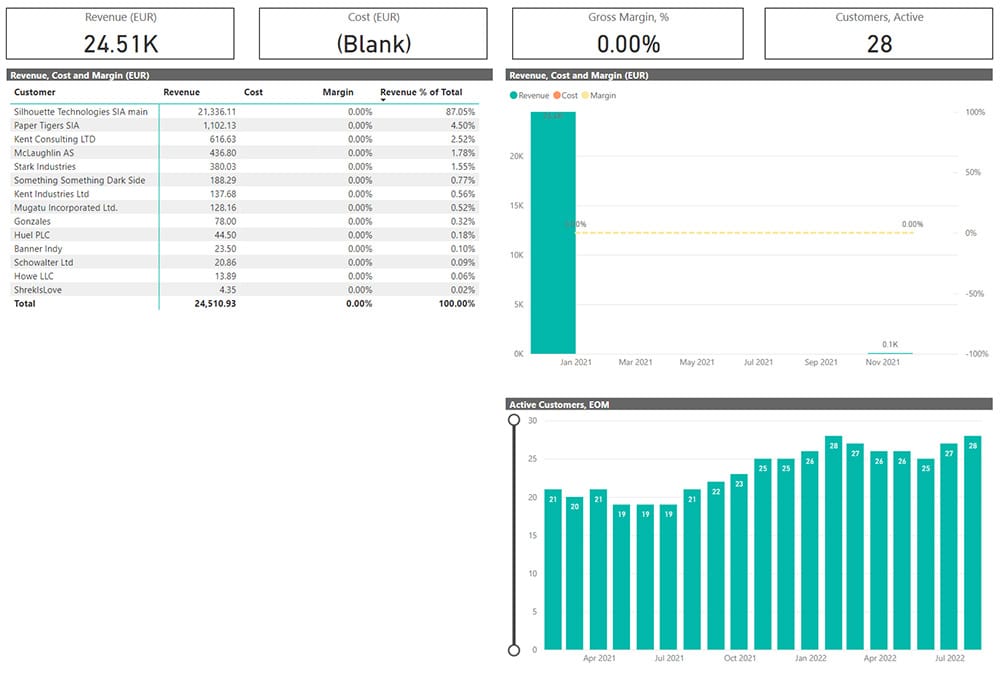Select the Cost (EUR) Blank card

tap(374, 34)
